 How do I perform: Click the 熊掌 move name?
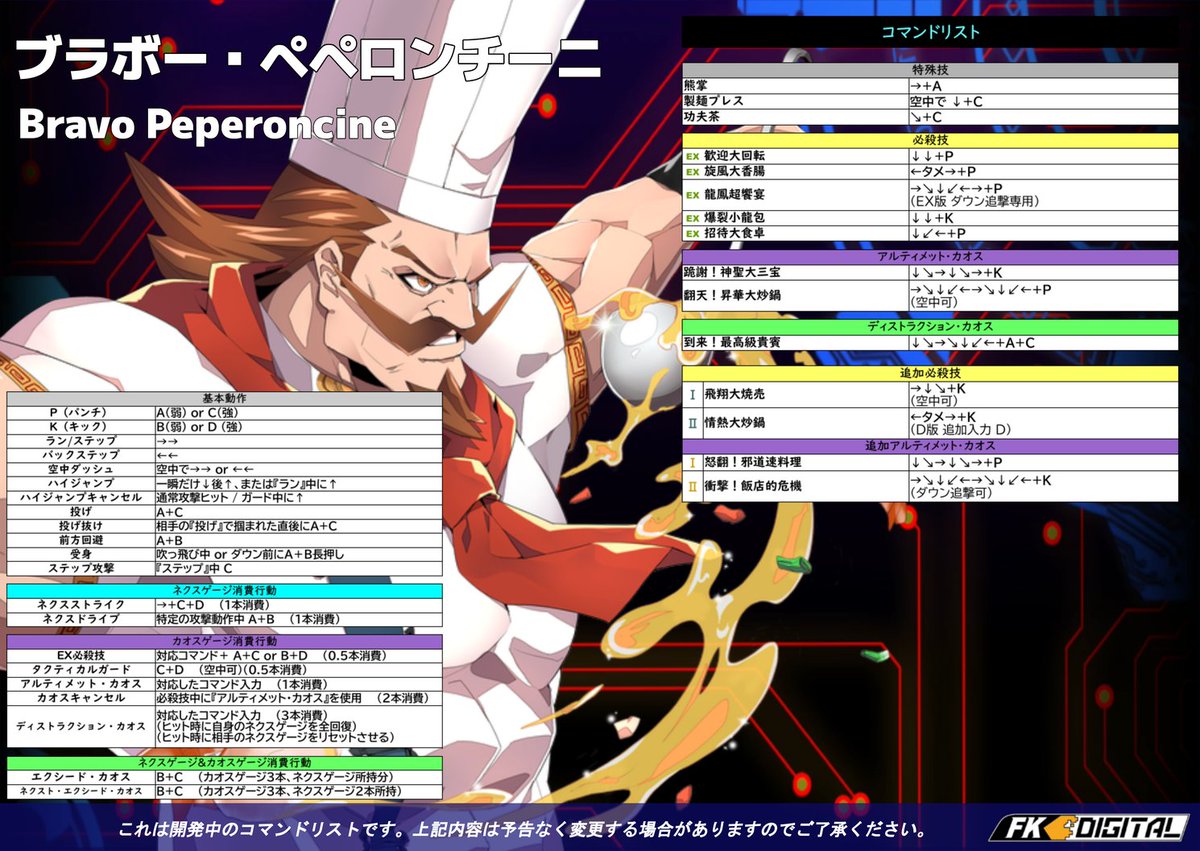point(696,87)
